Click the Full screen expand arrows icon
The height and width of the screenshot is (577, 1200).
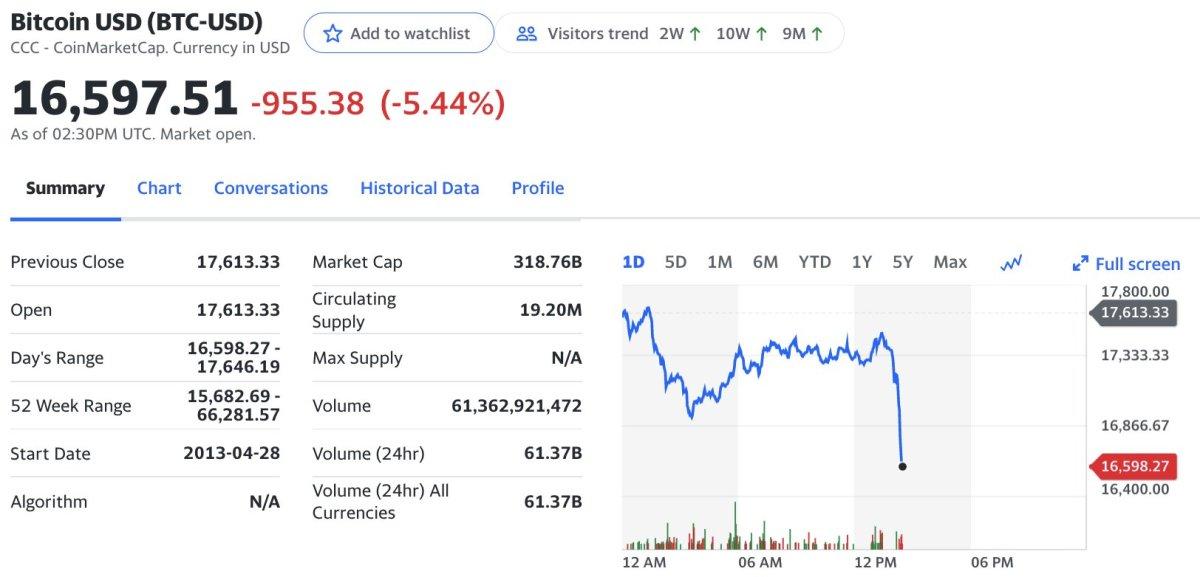1080,264
